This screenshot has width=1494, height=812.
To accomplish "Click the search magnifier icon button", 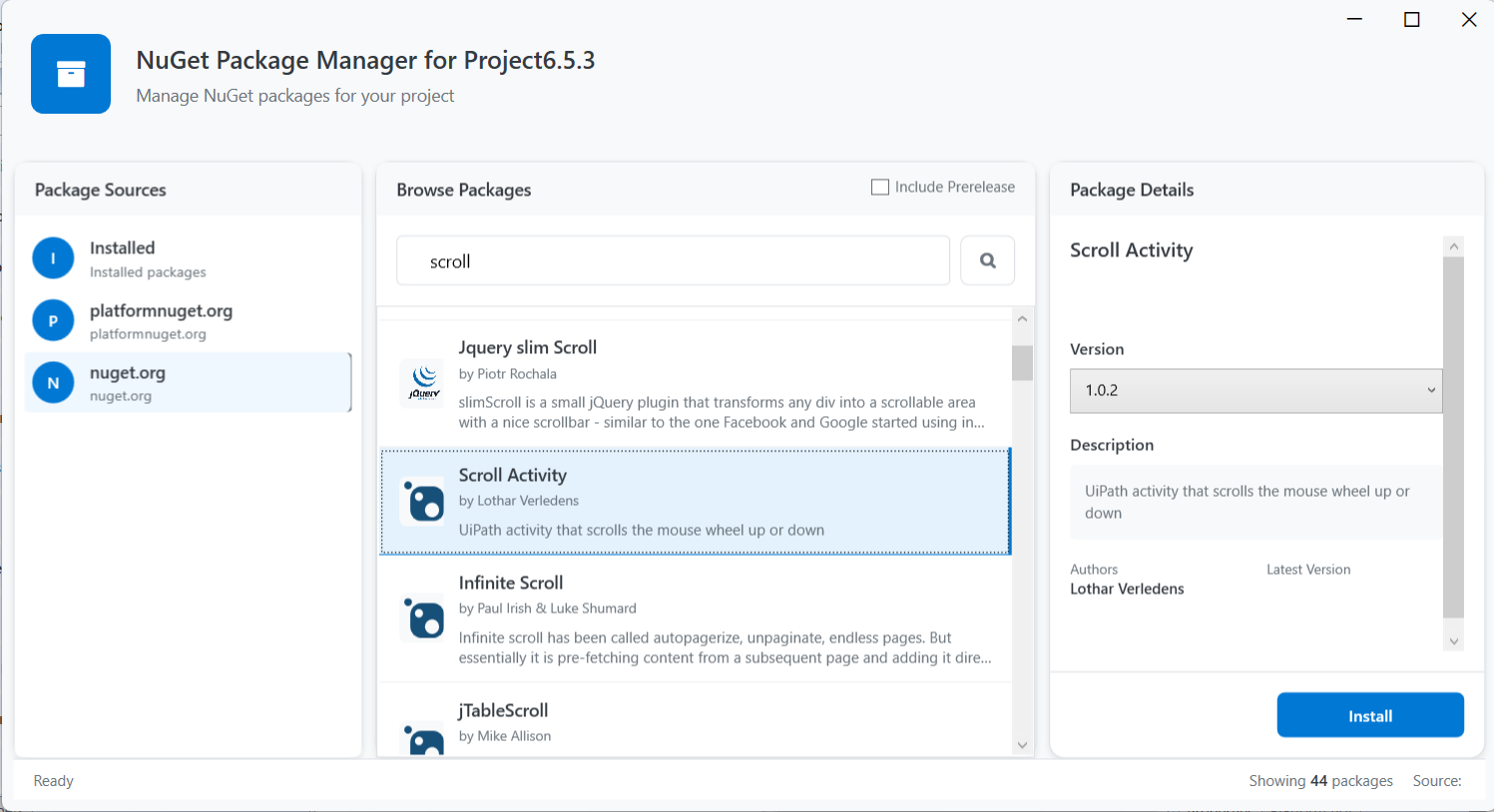I will coord(988,260).
